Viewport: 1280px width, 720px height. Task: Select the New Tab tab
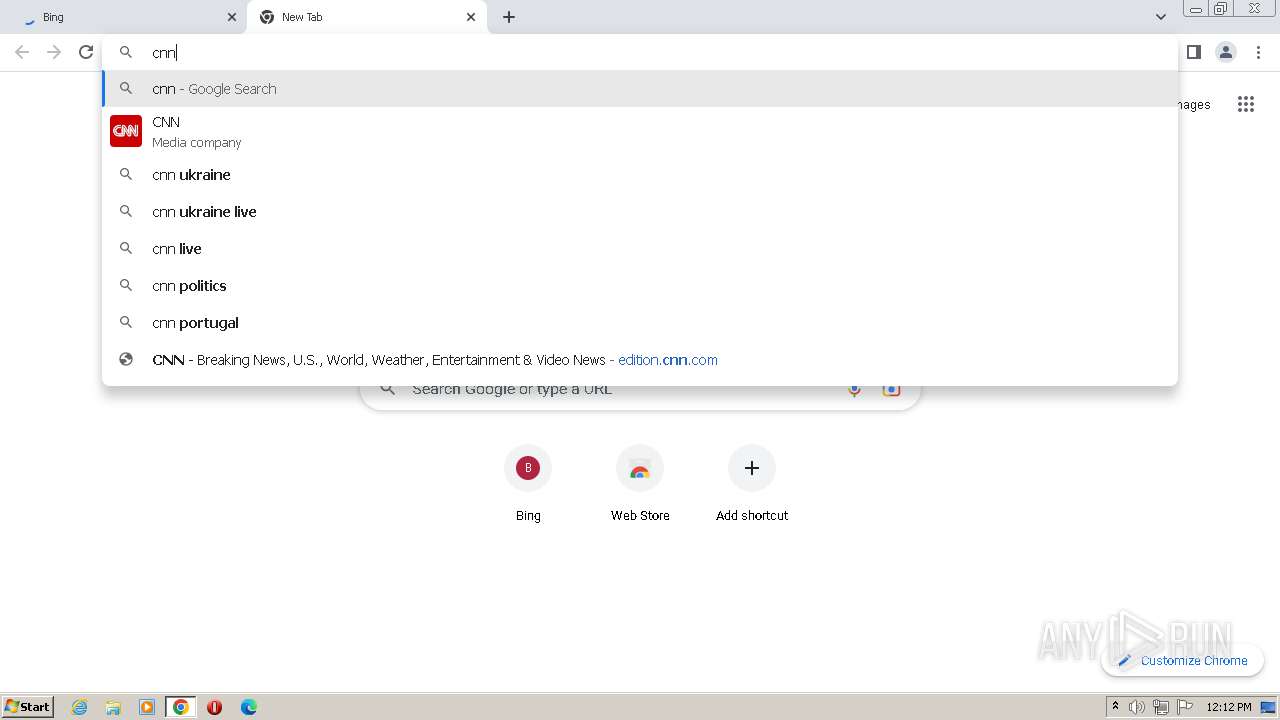(x=367, y=17)
